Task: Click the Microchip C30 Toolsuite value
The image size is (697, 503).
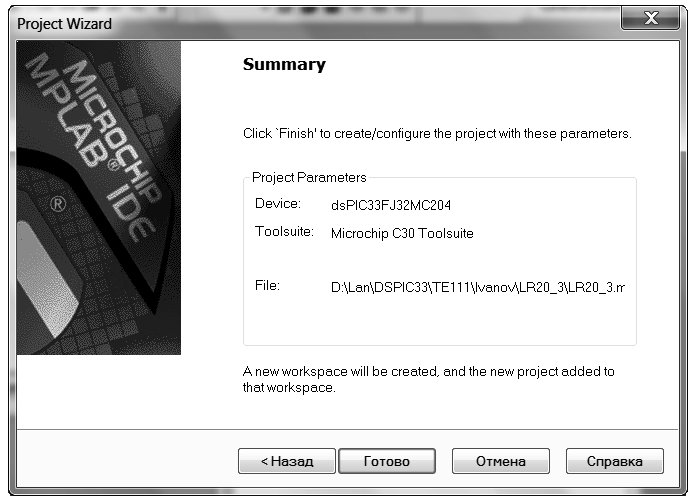Action: tap(402, 233)
